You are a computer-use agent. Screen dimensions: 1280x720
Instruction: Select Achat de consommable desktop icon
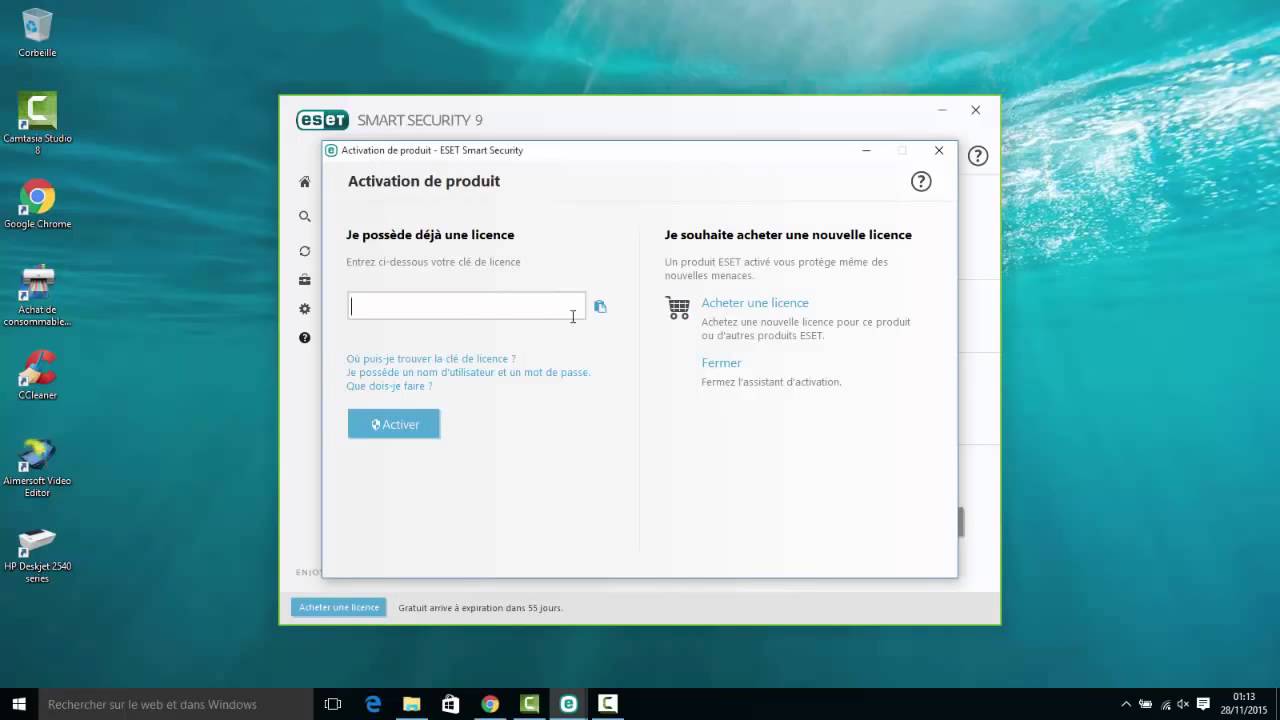(37, 297)
